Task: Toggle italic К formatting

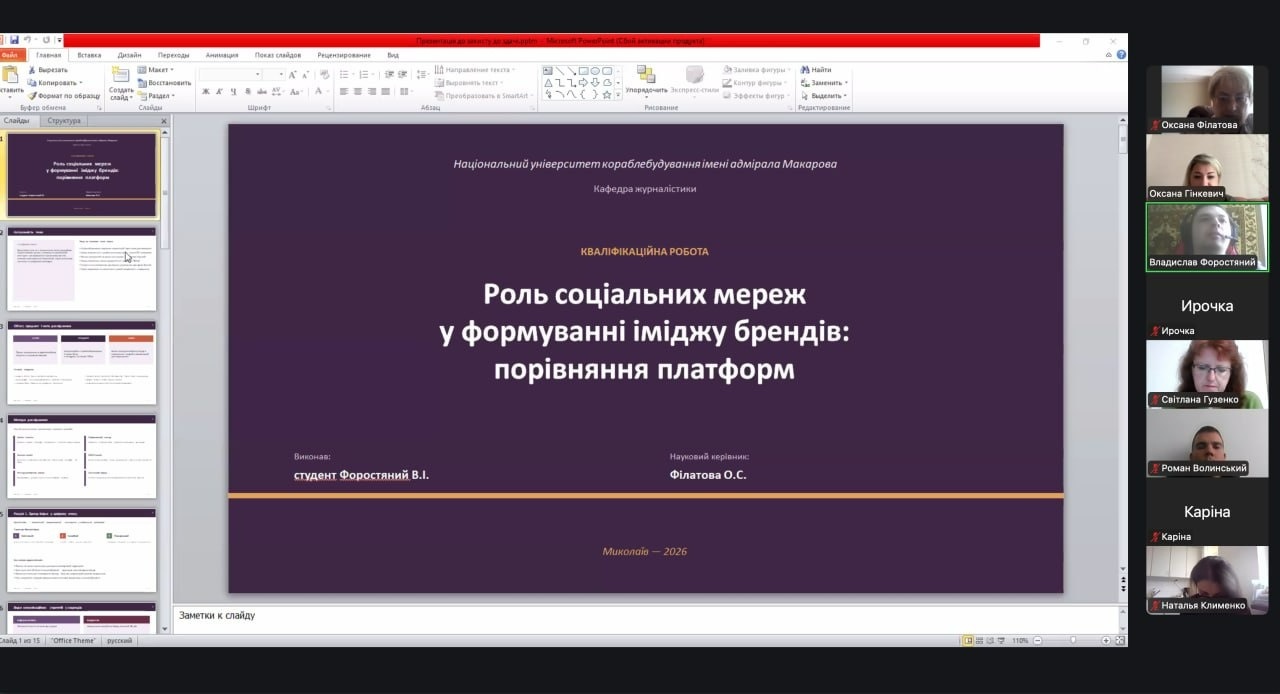Action: pyautogui.click(x=219, y=91)
